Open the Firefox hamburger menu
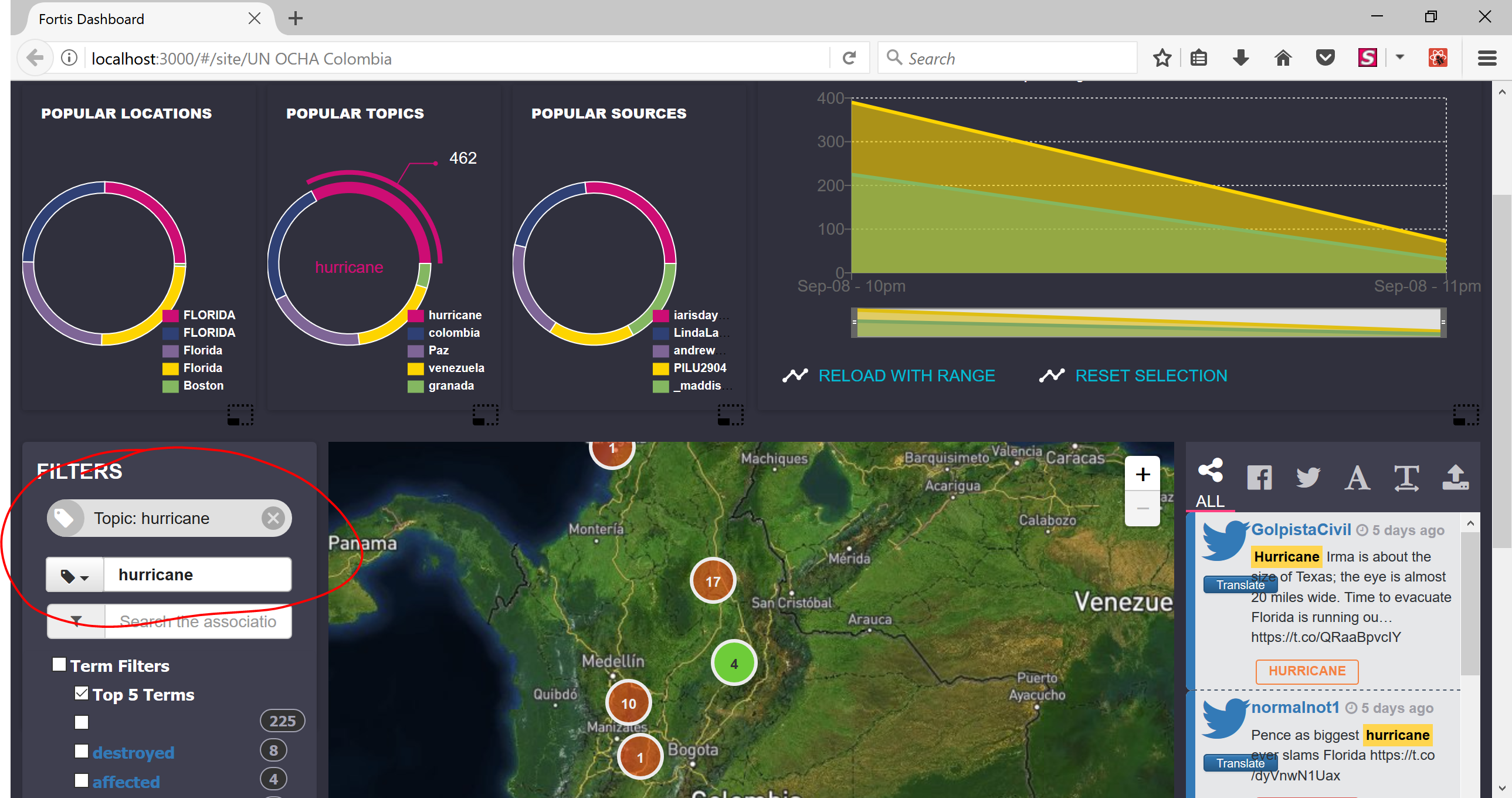 [1487, 58]
